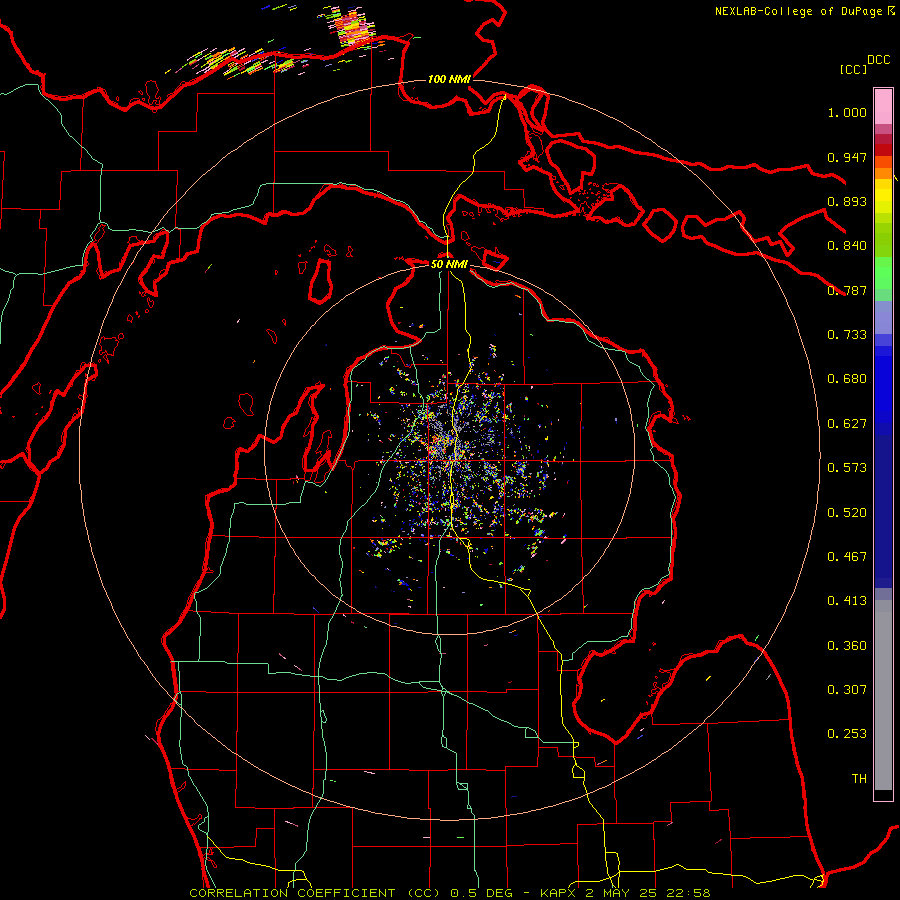900x900 pixels.
Task: Click the 0.467 scale value
Action: [847, 557]
